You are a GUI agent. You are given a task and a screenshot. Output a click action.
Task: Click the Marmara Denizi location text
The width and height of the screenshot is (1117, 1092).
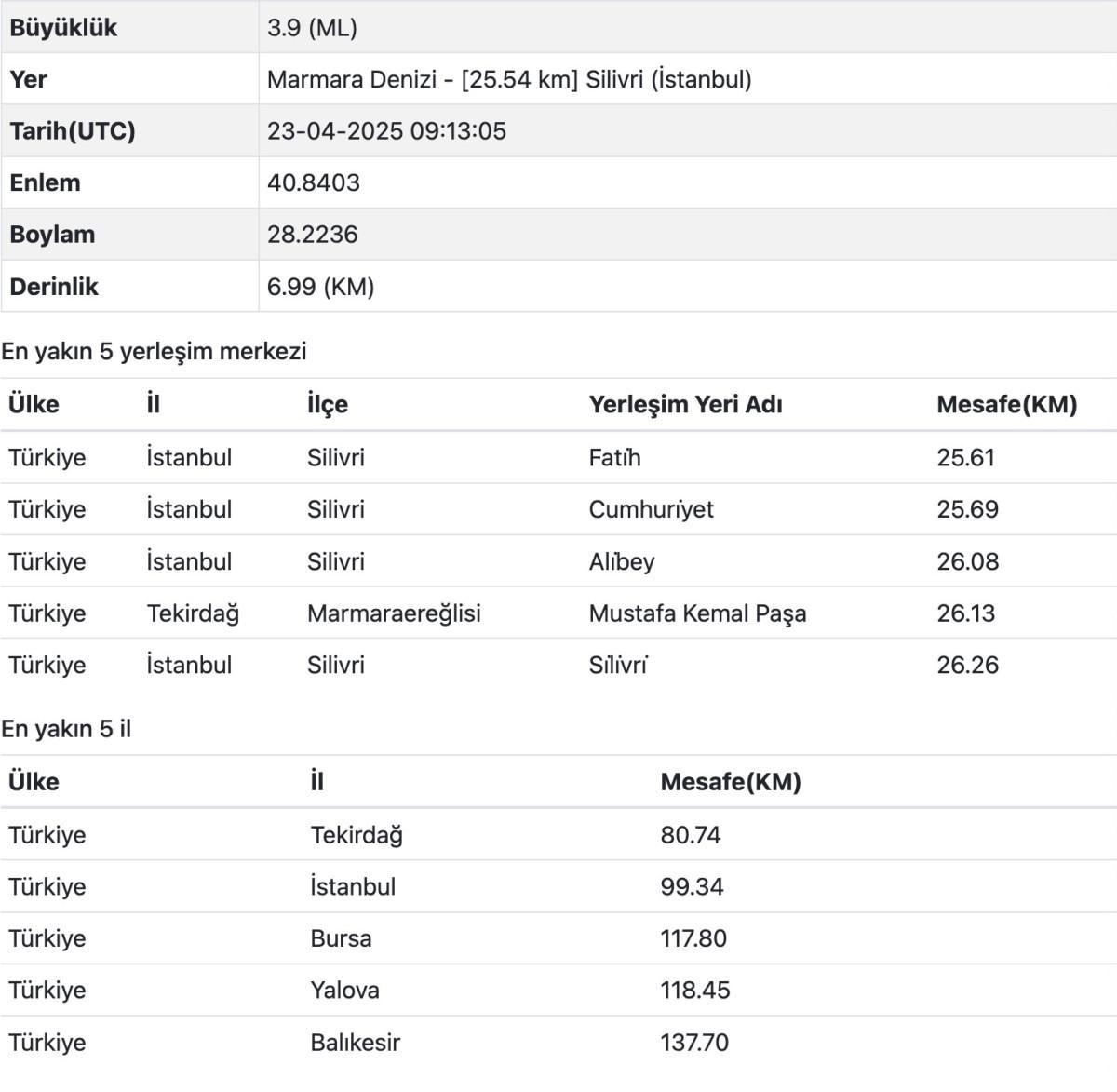point(508,79)
